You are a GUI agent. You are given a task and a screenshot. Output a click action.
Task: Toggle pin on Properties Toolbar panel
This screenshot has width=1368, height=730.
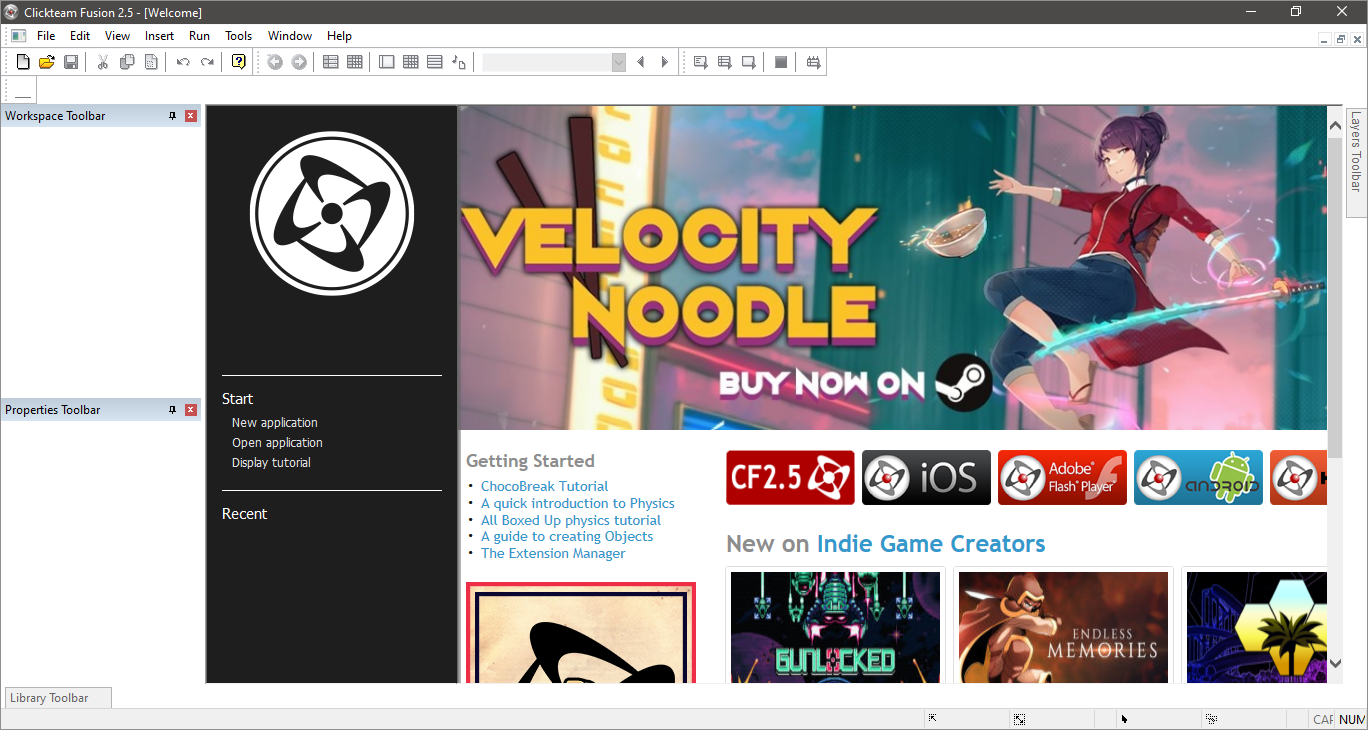click(173, 410)
